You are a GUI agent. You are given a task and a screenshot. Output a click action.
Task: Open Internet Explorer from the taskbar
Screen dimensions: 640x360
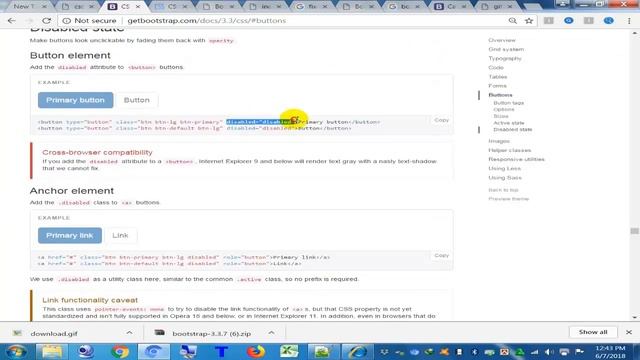[x=357, y=351]
